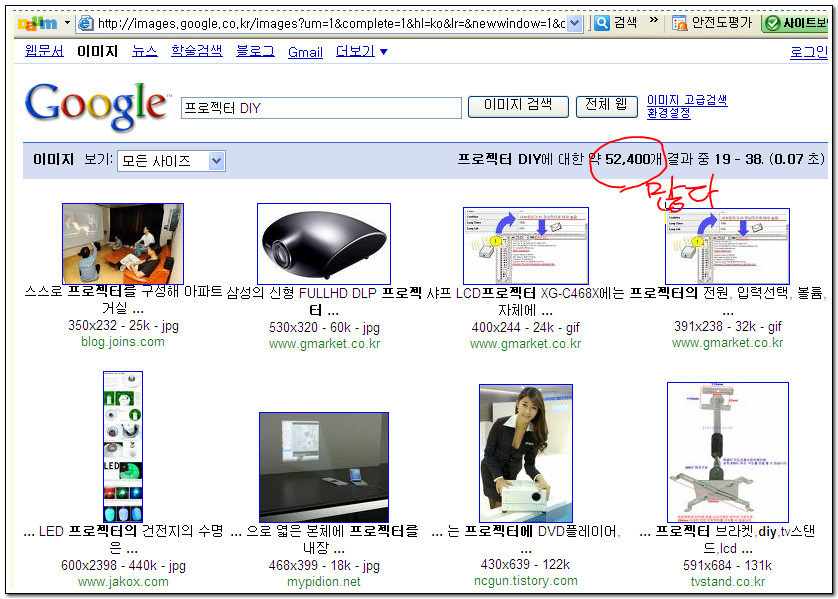Screen dimensions: 838x599
Task: Click blog.joins.com source text
Action: 123,341
